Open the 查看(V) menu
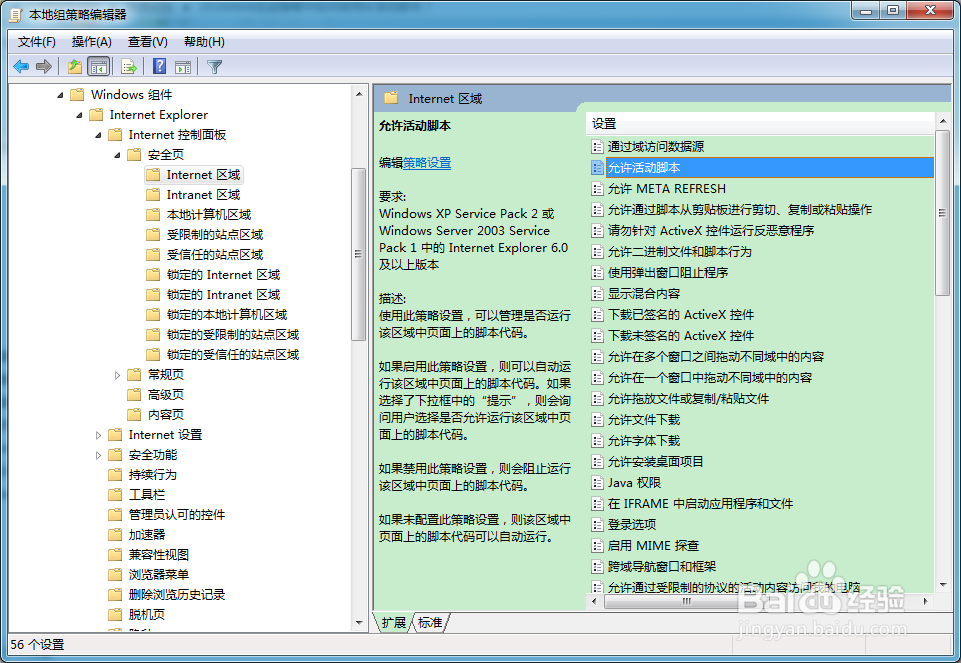The width and height of the screenshot is (961, 663). point(147,42)
